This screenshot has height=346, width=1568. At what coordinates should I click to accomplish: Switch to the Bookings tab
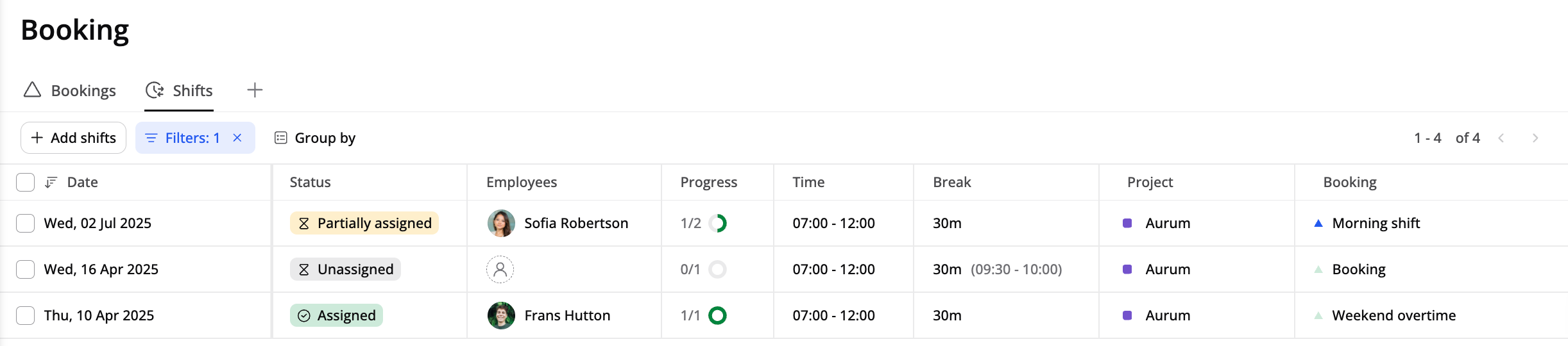coord(70,90)
